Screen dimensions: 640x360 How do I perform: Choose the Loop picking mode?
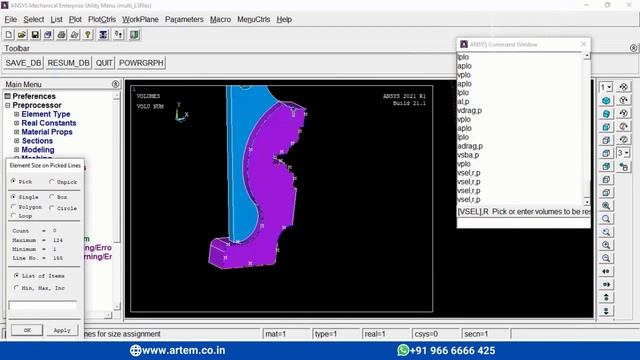click(x=13, y=216)
